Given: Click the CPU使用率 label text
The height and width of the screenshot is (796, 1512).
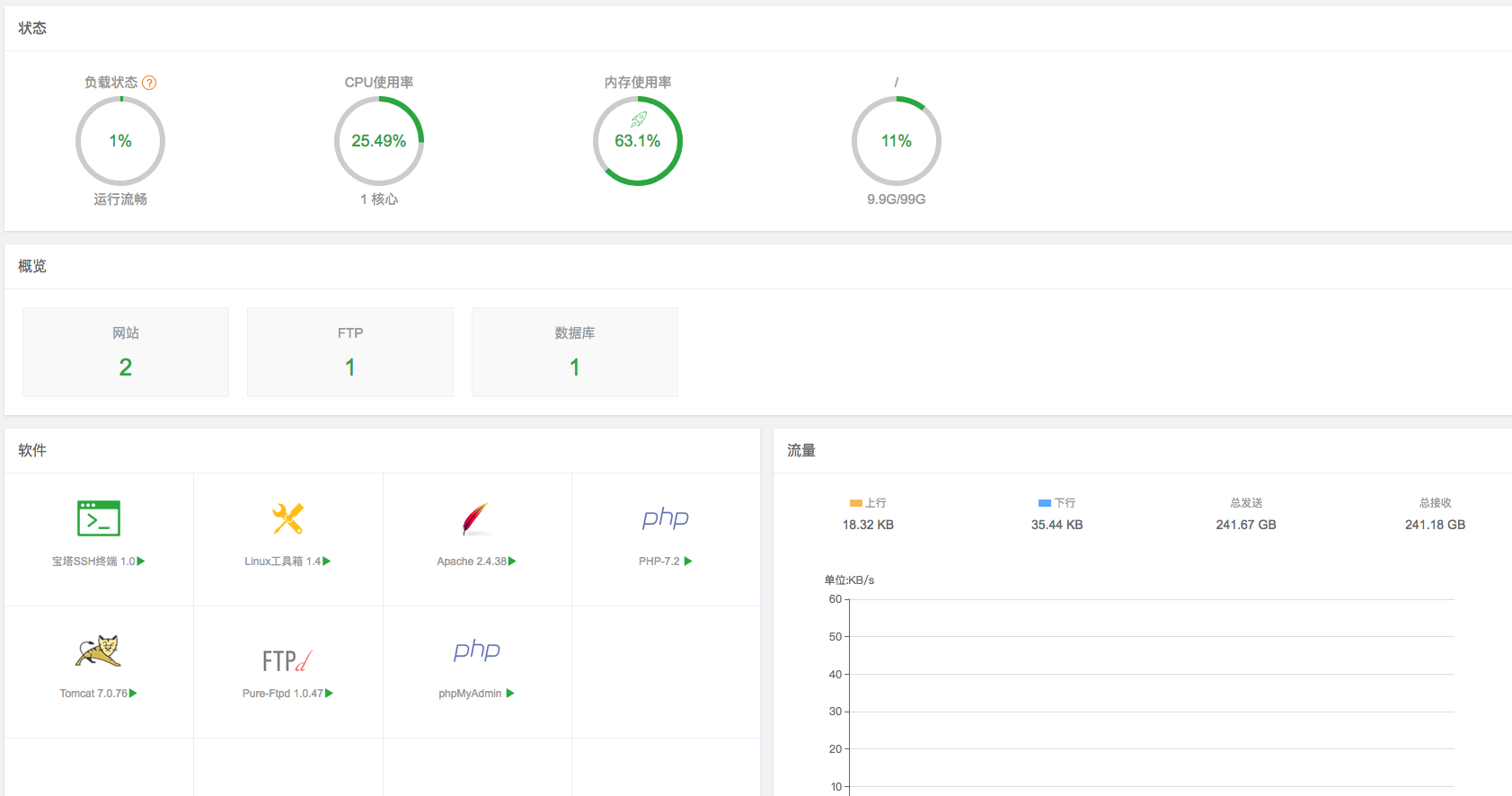Looking at the screenshot, I should [x=379, y=83].
